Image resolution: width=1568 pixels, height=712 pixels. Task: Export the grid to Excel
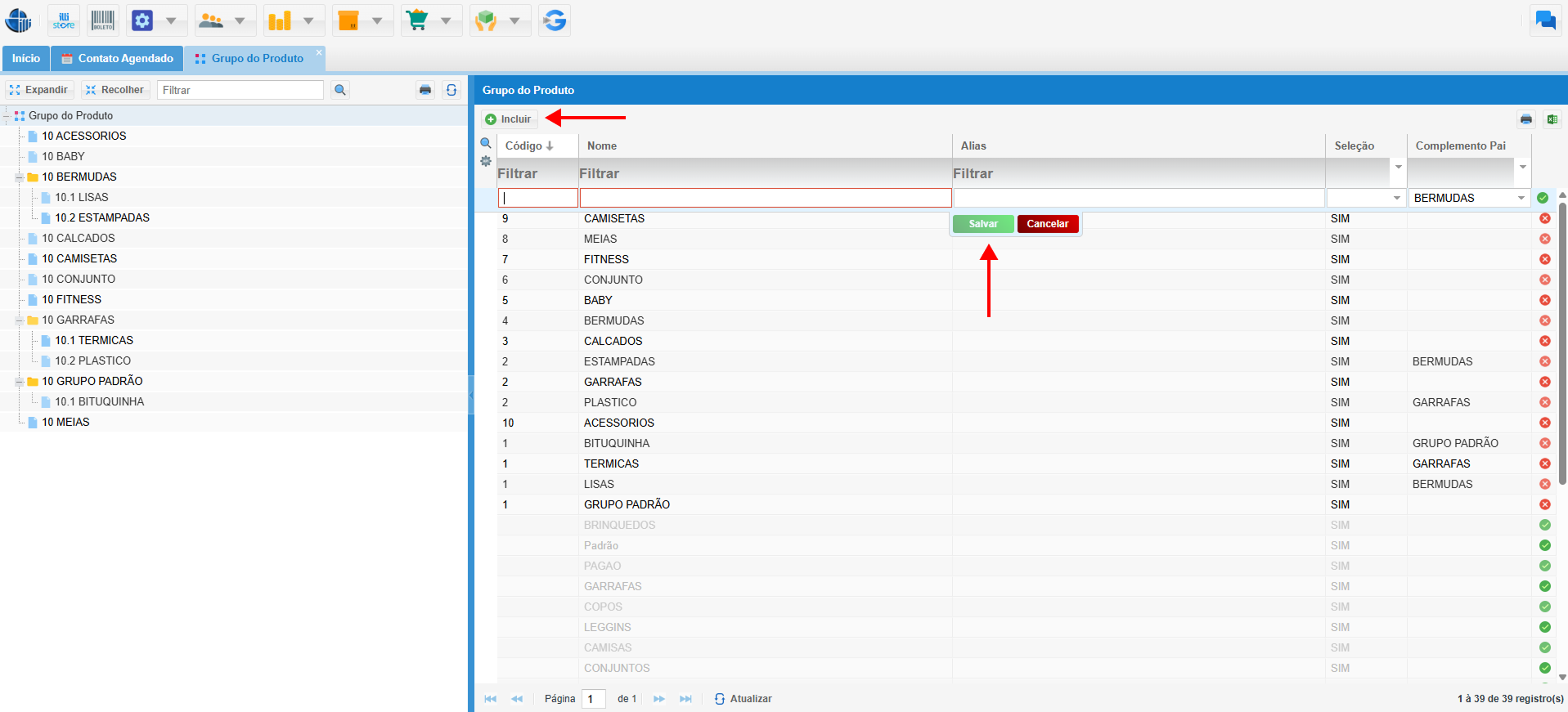pos(1552,119)
